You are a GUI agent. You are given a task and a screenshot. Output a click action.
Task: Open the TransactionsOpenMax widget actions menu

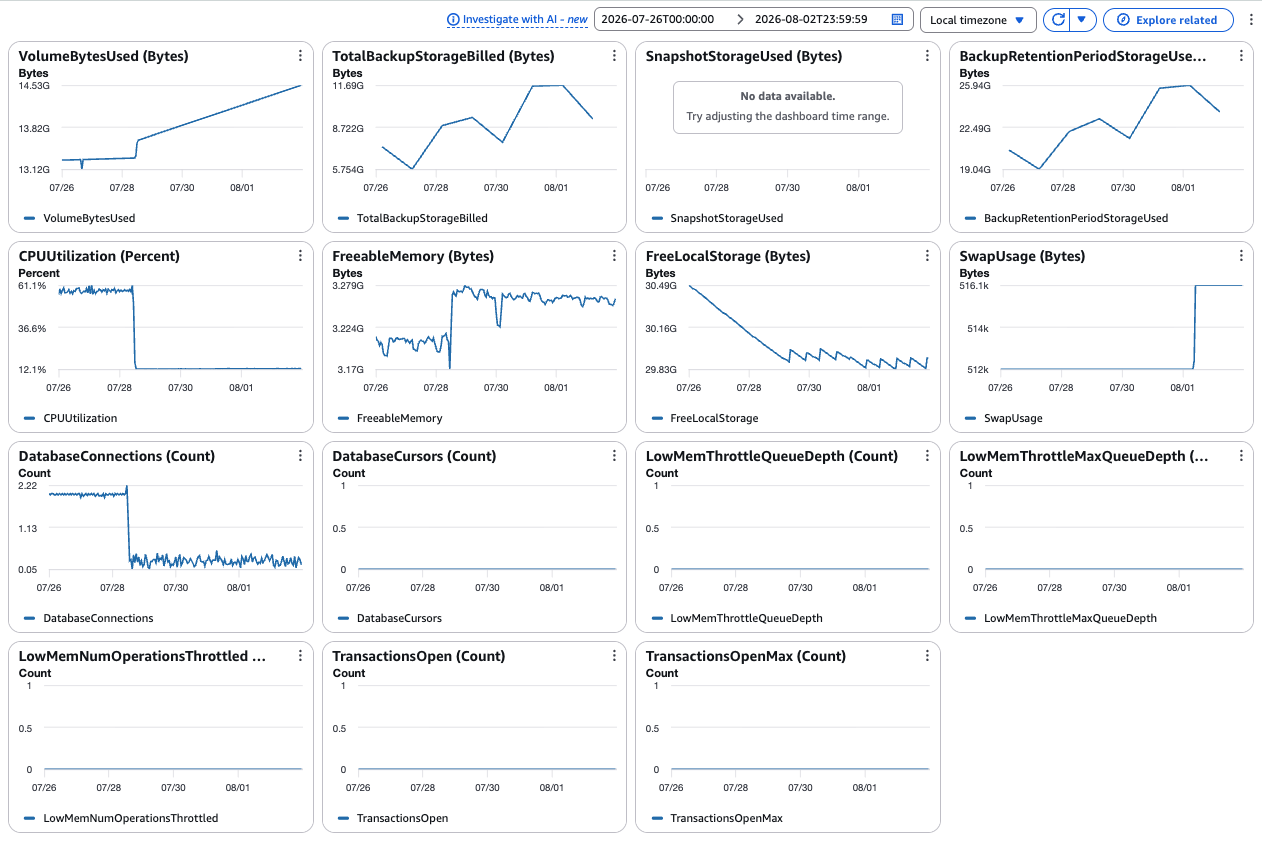pos(928,656)
